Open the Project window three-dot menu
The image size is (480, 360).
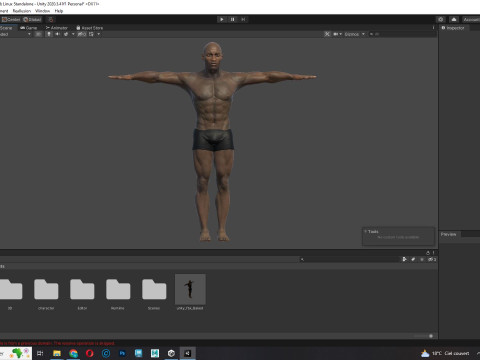point(433,253)
